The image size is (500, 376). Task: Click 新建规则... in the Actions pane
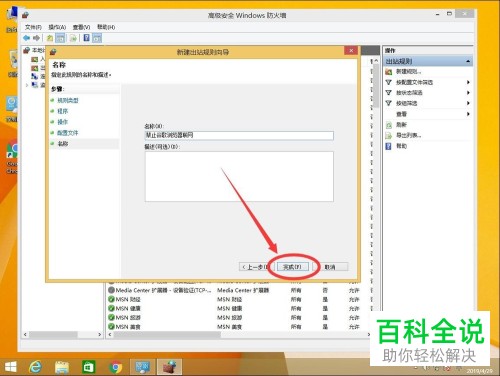coord(409,71)
